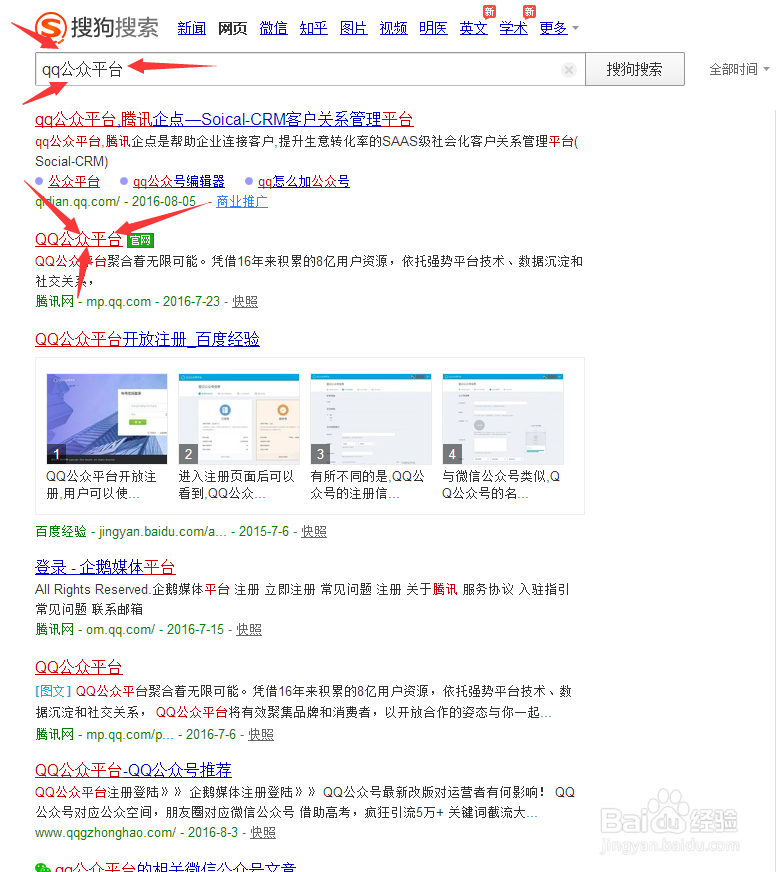
Task: Open the QQ公众平台 official site result
Action: (78, 240)
